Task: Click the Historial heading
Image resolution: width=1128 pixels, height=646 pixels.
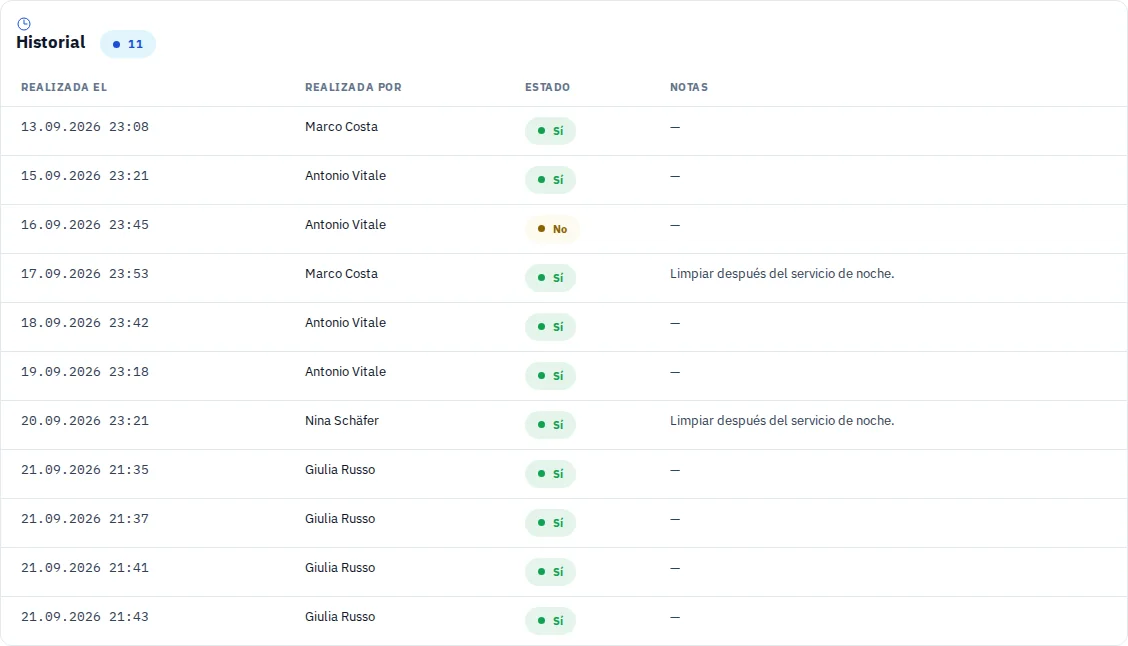Action: tap(50, 42)
